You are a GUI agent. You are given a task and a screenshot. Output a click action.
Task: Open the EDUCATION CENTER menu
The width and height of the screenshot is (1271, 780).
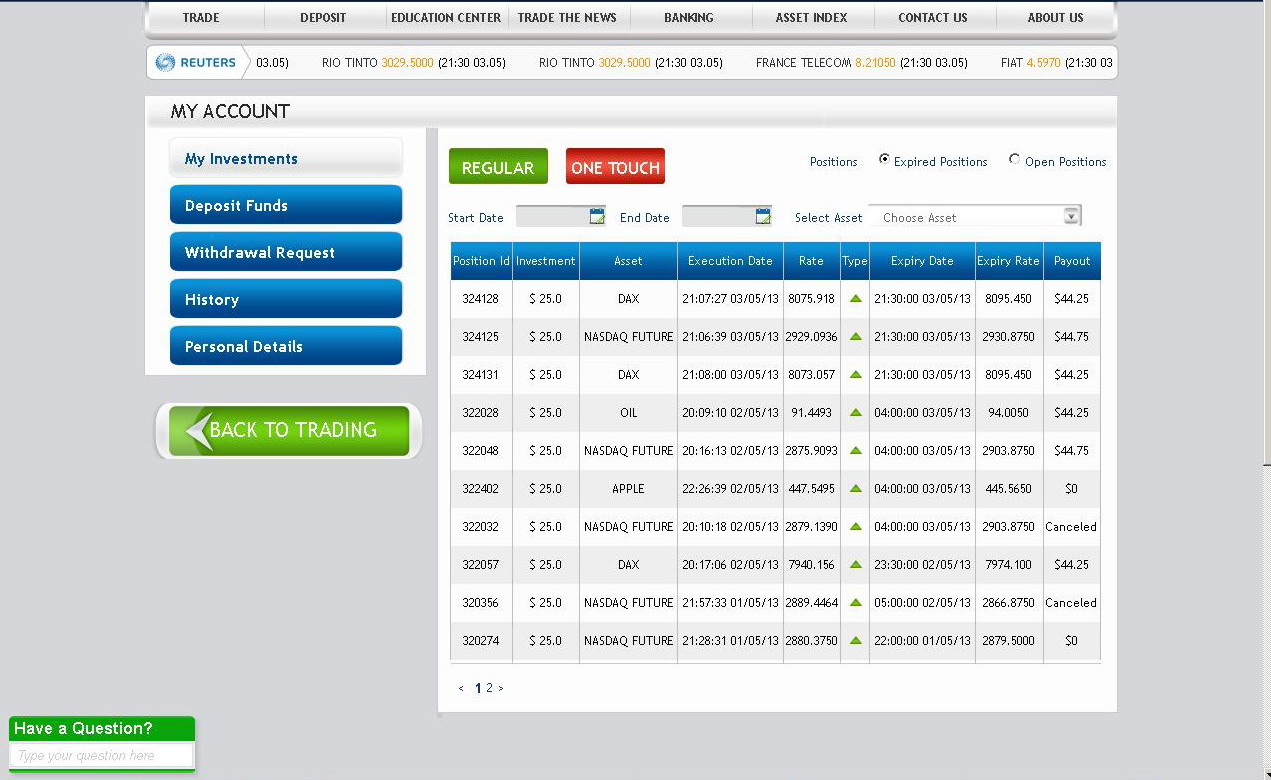point(446,17)
